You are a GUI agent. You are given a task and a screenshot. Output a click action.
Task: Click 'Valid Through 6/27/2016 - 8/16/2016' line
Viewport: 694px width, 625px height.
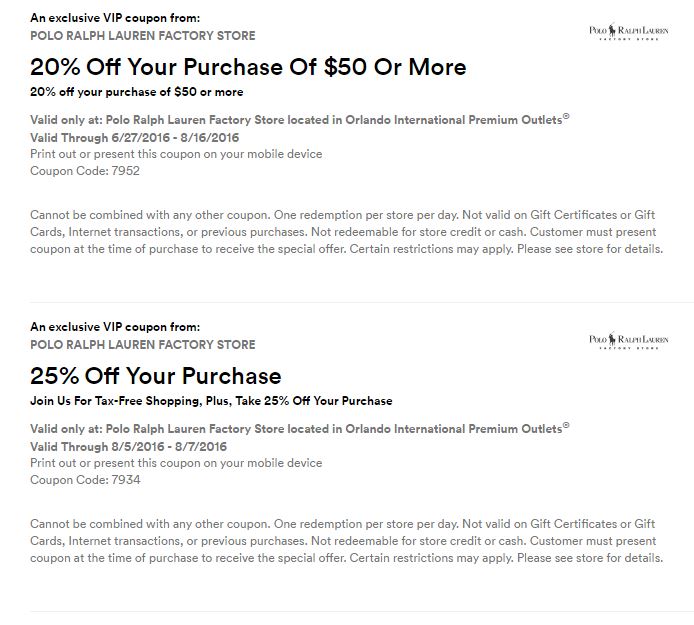[x=135, y=138]
